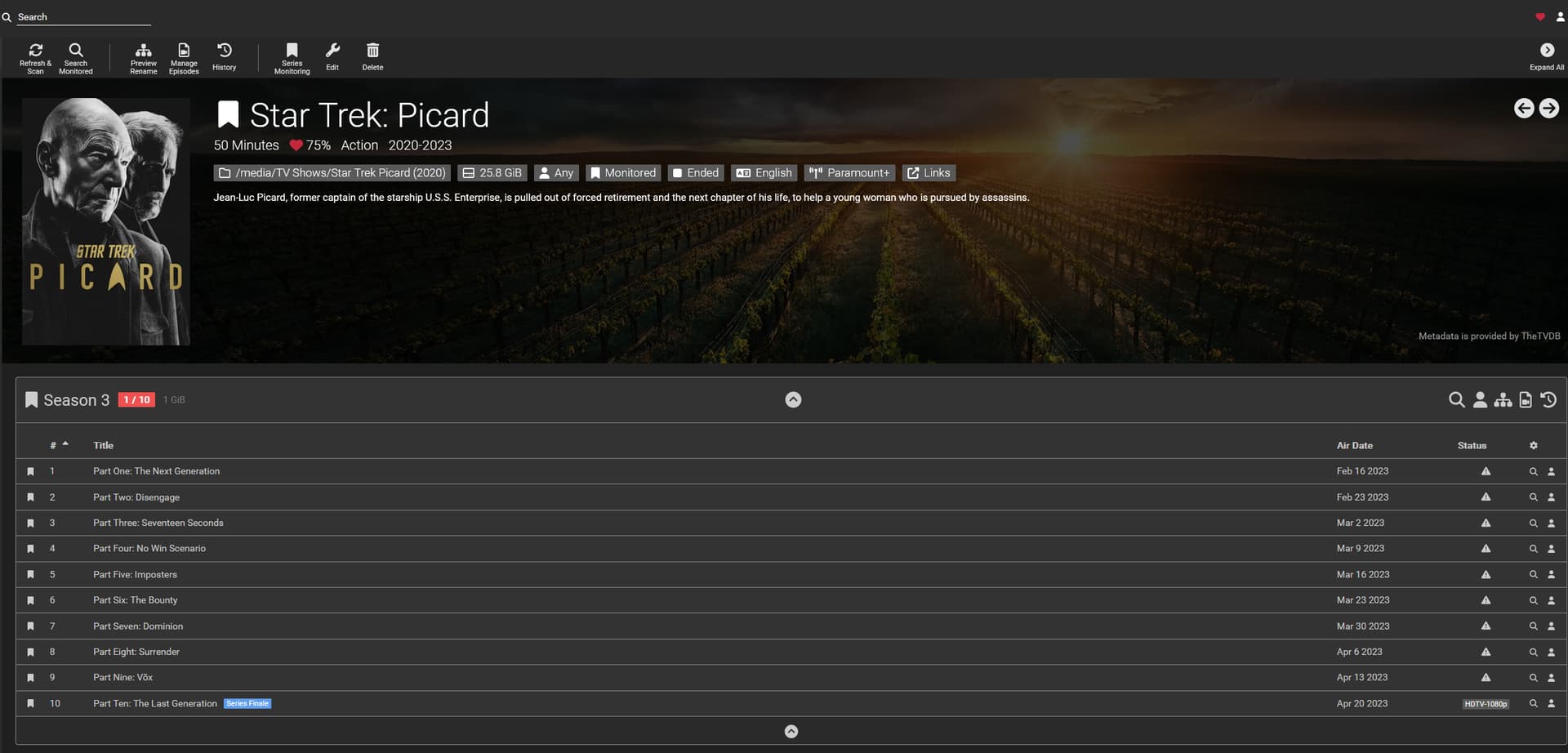Open Preview Rename tool
This screenshot has height=753, width=1568.
click(143, 58)
